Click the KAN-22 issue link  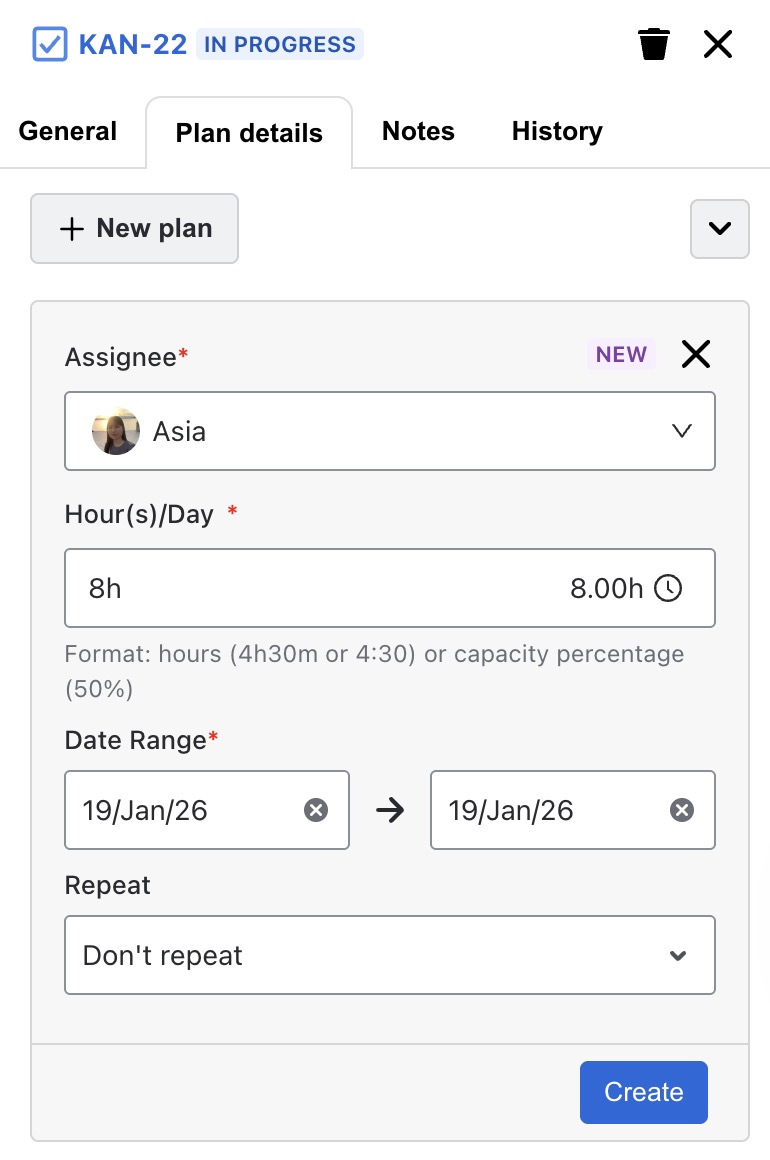pos(133,45)
